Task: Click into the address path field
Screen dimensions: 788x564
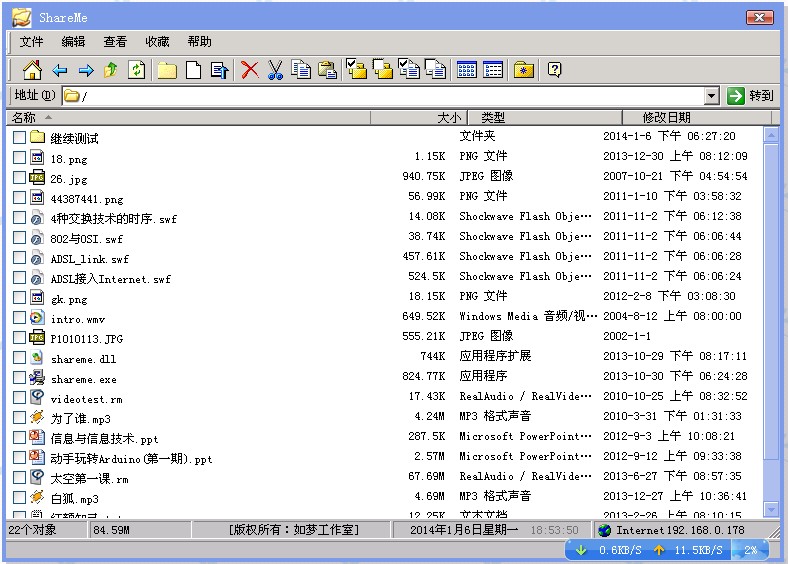Action: click(x=383, y=96)
